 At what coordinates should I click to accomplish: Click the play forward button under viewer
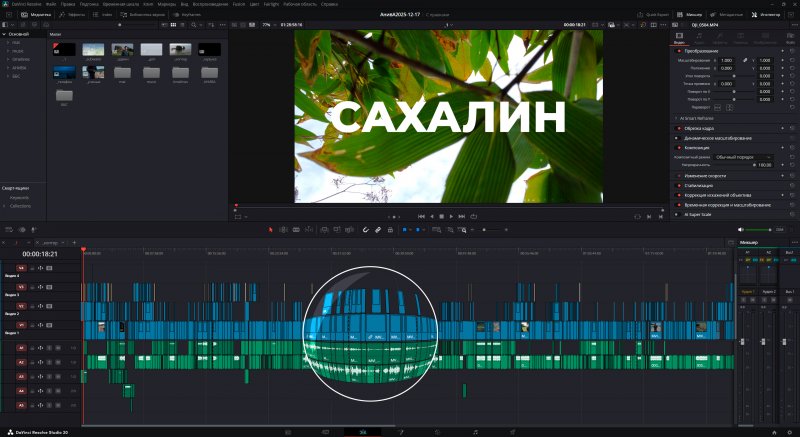[451, 217]
